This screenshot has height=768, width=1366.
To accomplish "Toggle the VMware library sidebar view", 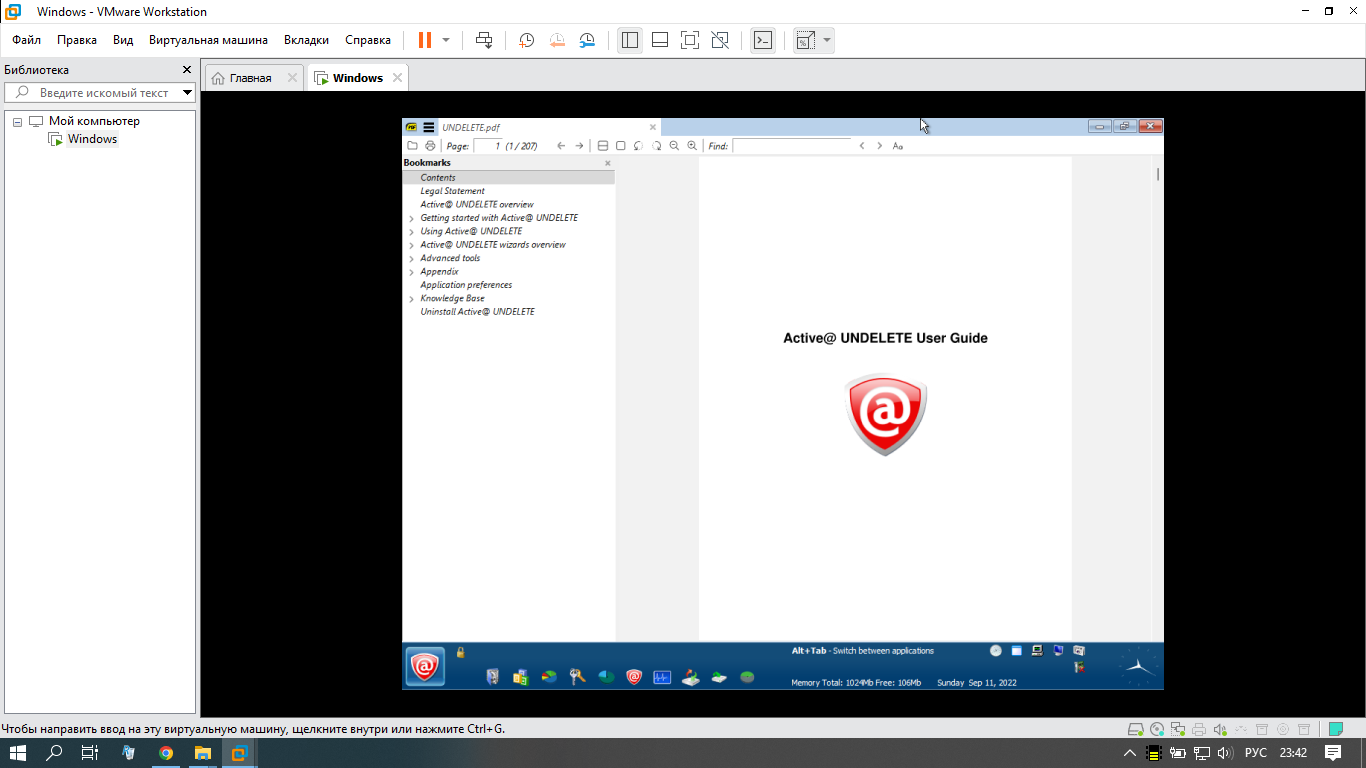I will (x=630, y=40).
